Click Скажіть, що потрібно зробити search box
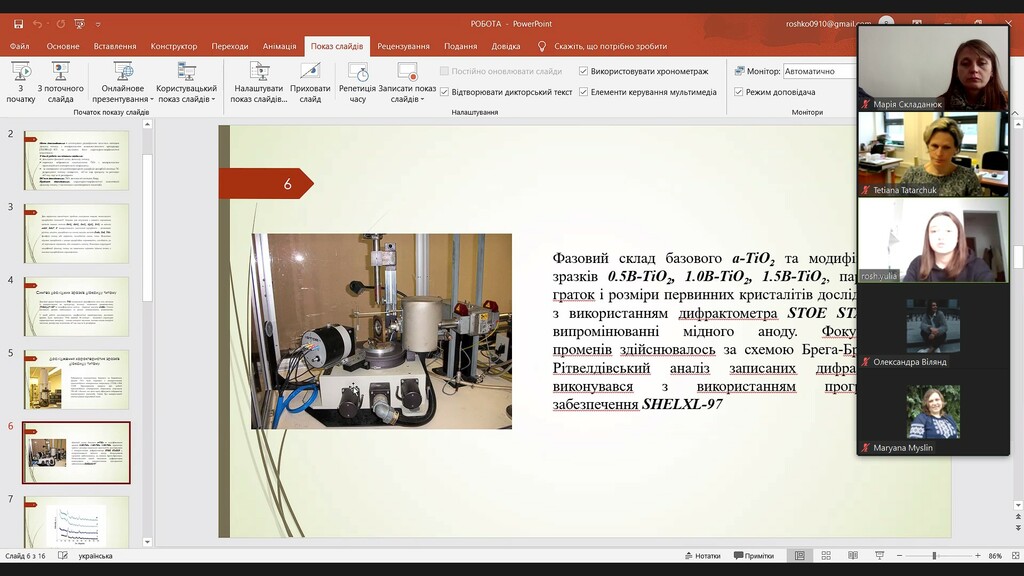1024x576 pixels. tap(611, 46)
